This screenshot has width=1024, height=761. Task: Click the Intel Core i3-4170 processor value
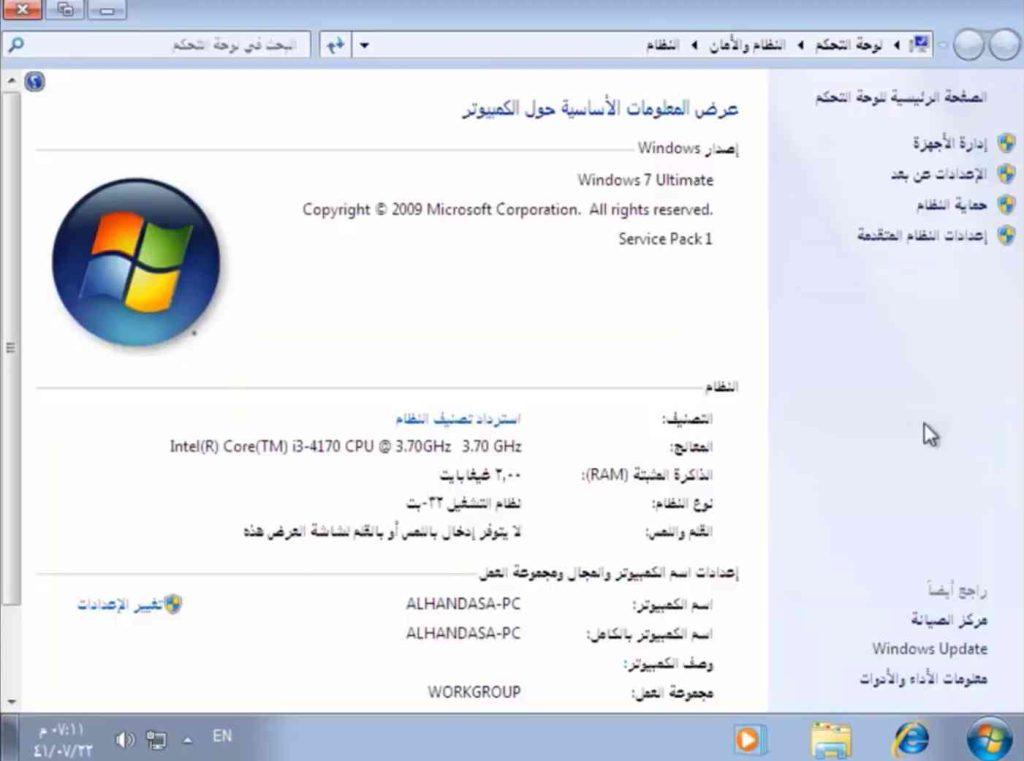tap(345, 446)
